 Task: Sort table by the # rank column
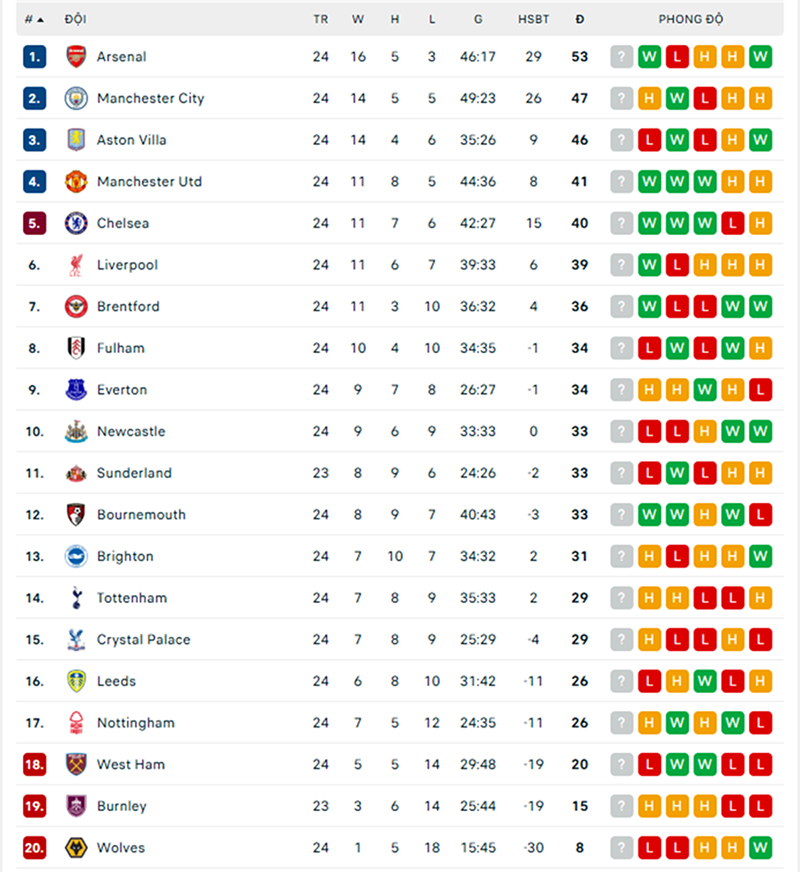33,19
